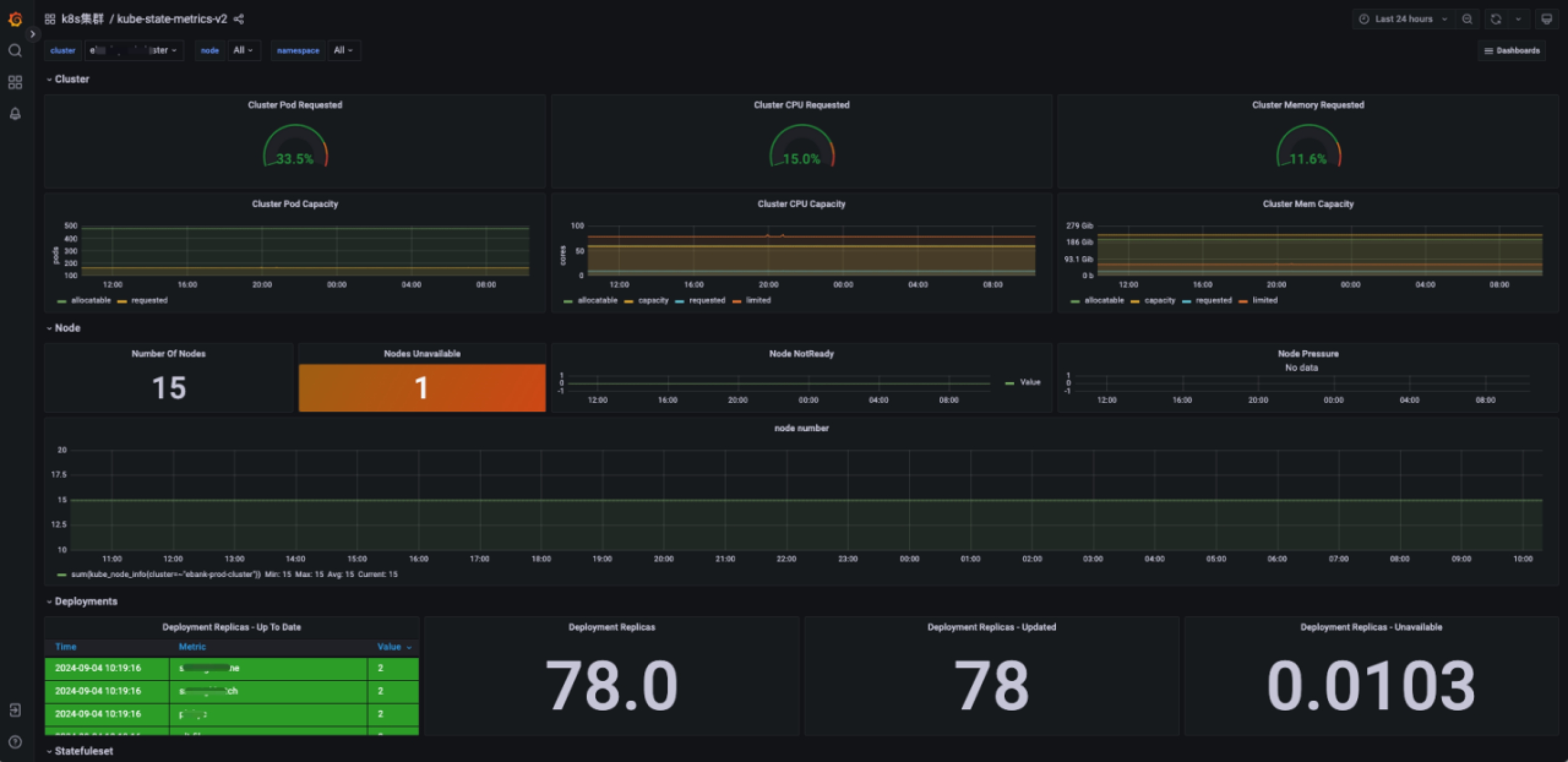Open the node All dropdown
The height and width of the screenshot is (762, 1568).
click(x=243, y=50)
